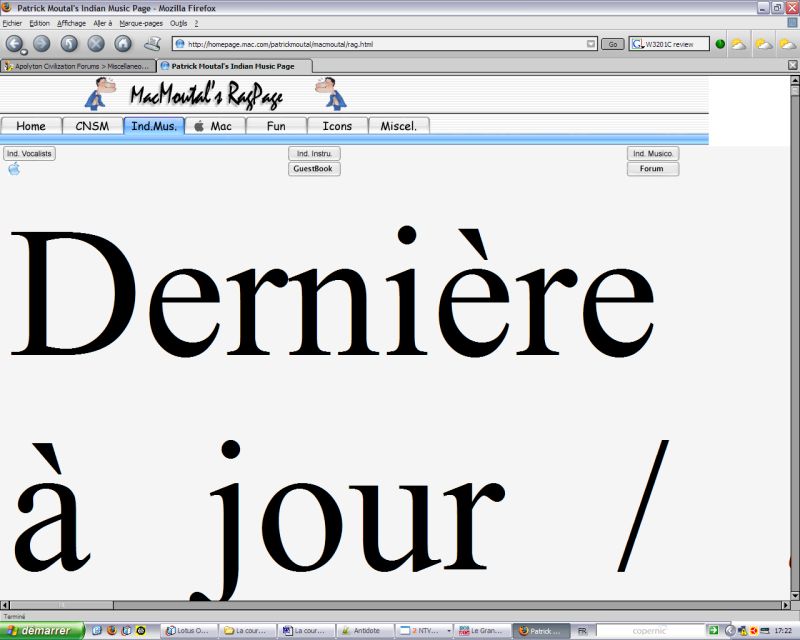The image size is (800, 640).
Task: Open the second weather forecast icon
Action: [764, 44]
